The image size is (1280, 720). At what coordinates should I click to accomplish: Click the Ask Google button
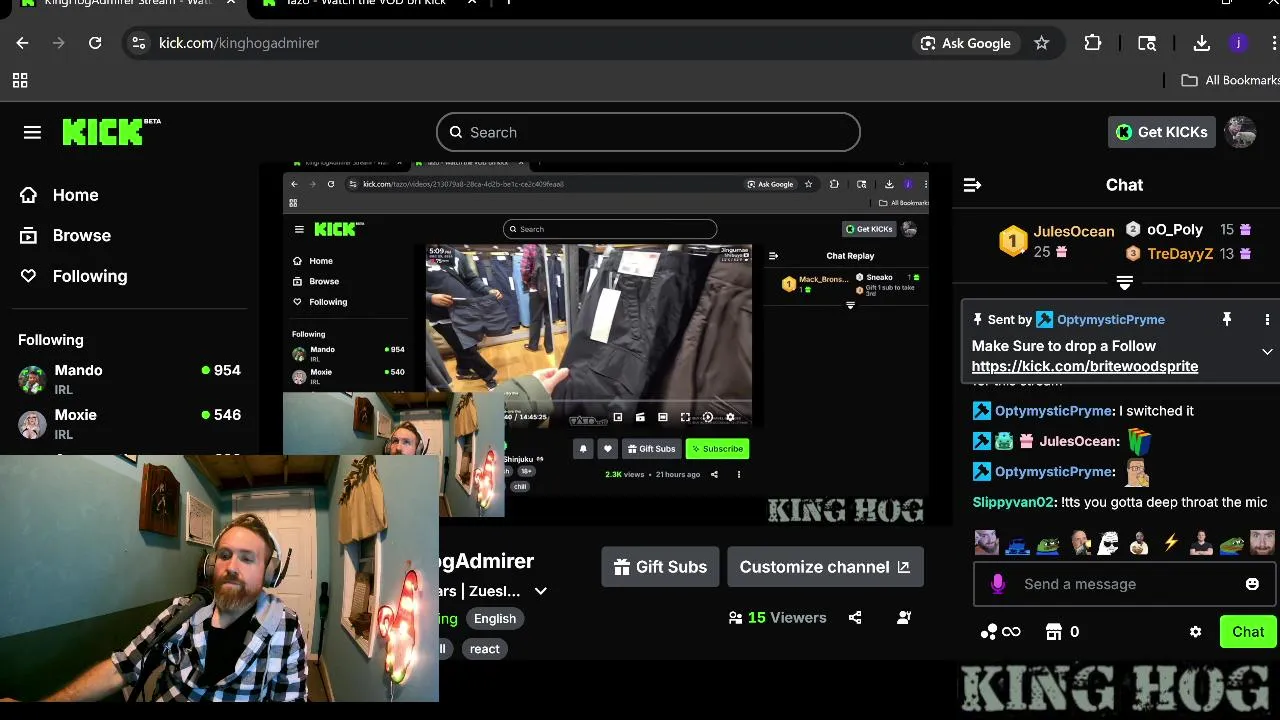[x=966, y=43]
